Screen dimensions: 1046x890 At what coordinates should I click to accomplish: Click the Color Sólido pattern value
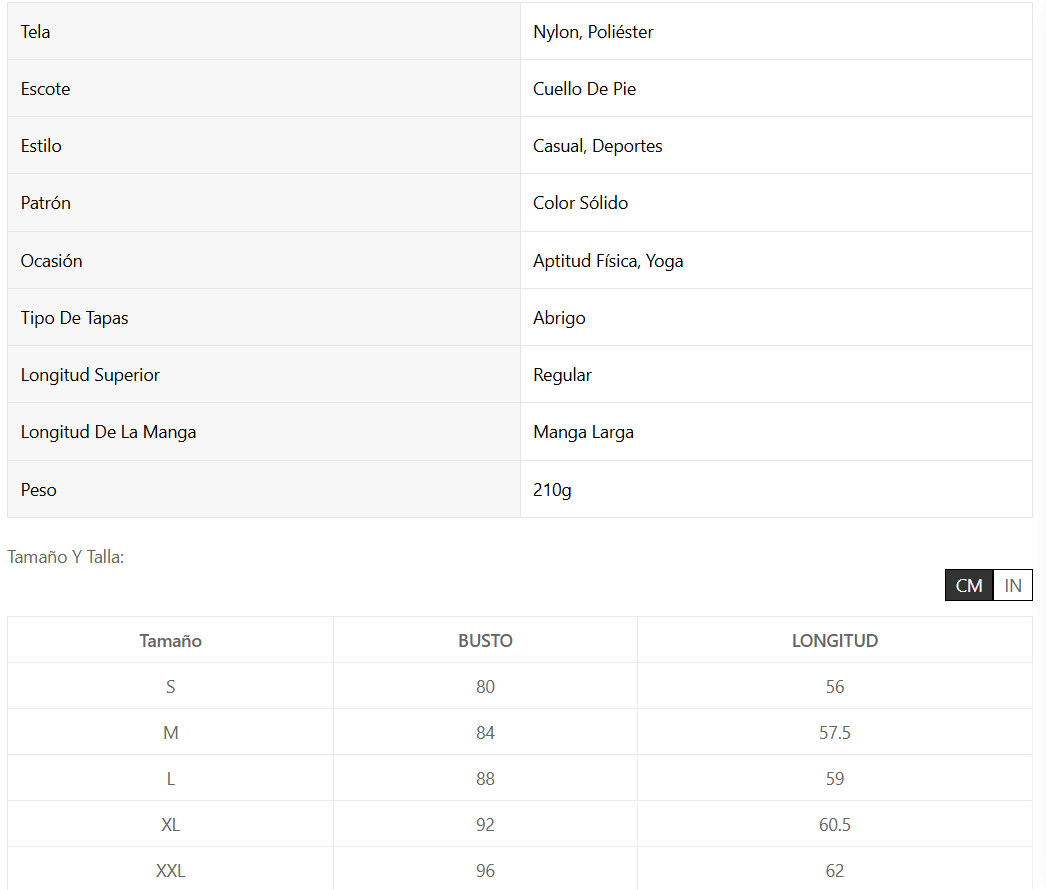click(580, 203)
